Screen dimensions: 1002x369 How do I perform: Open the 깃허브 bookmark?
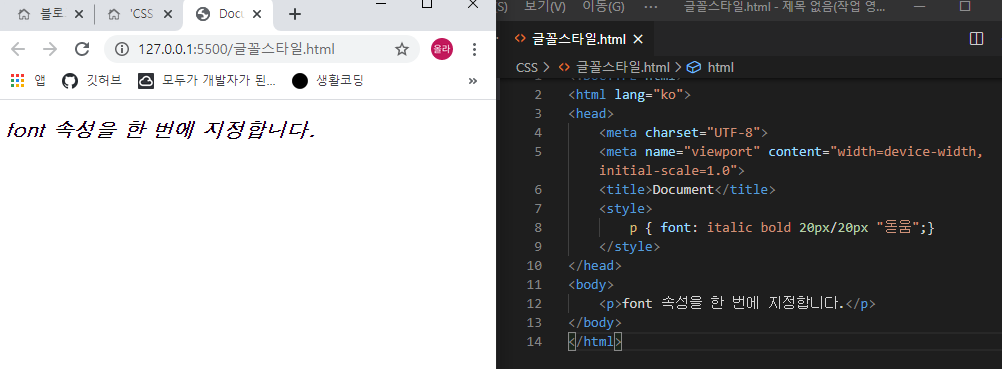click(x=92, y=81)
